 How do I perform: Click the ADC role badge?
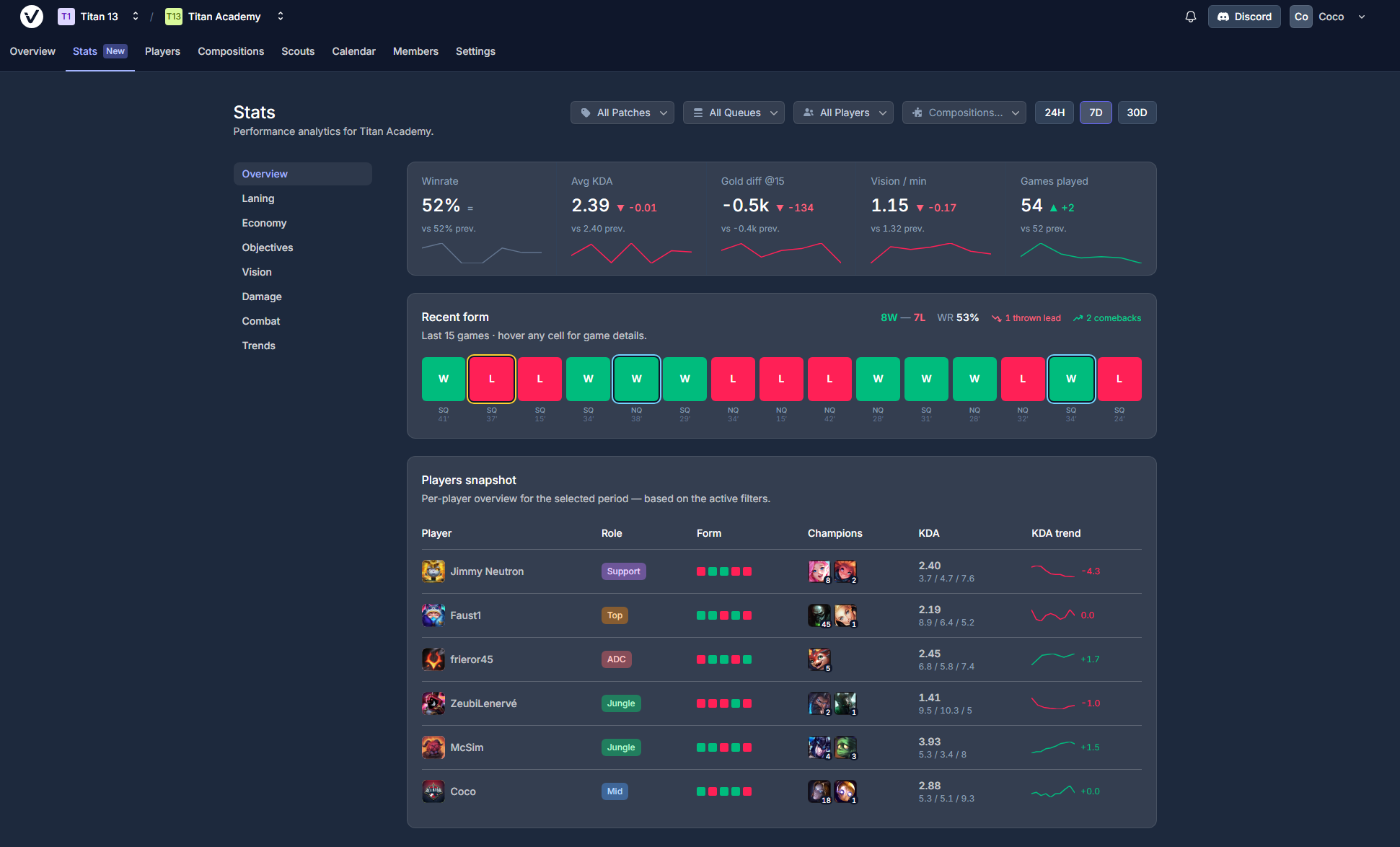(617, 659)
